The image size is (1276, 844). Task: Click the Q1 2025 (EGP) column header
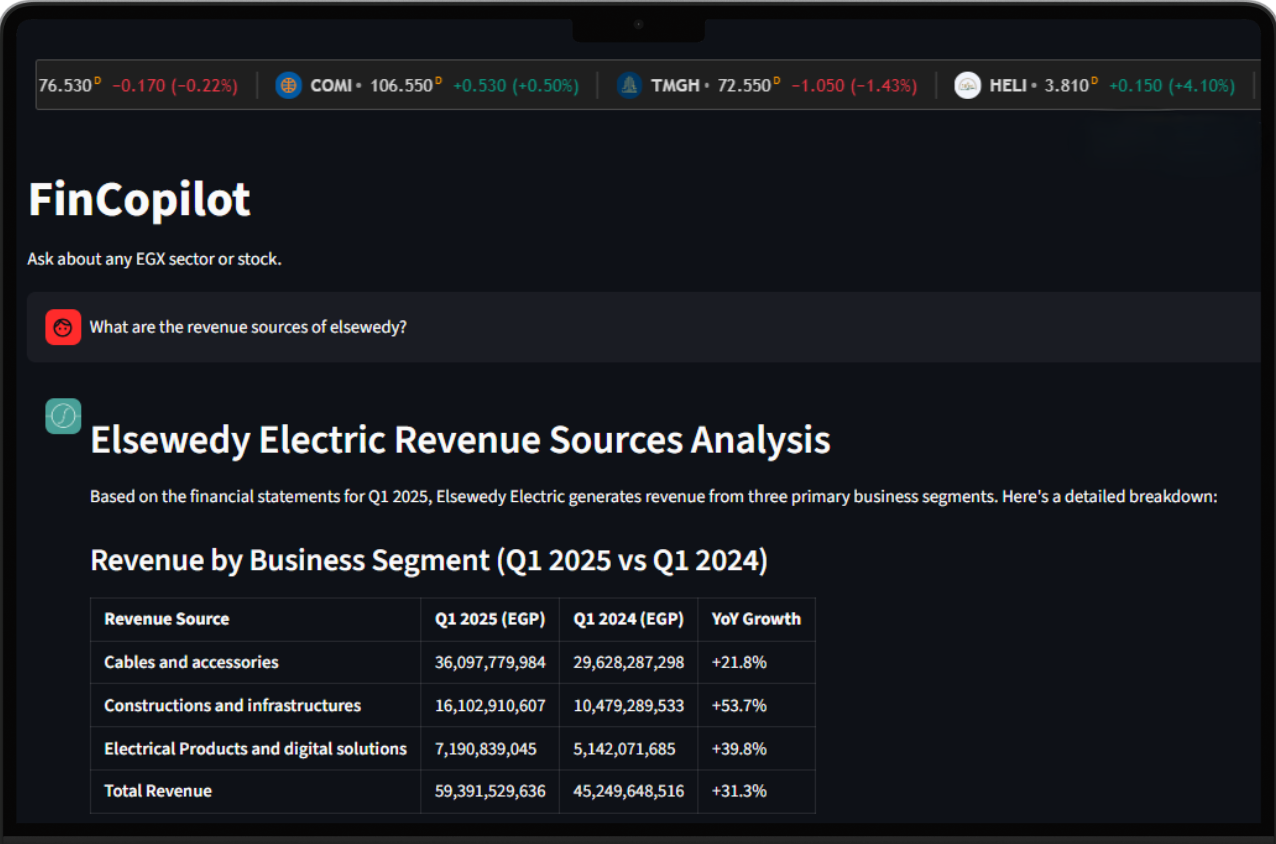[x=489, y=619]
